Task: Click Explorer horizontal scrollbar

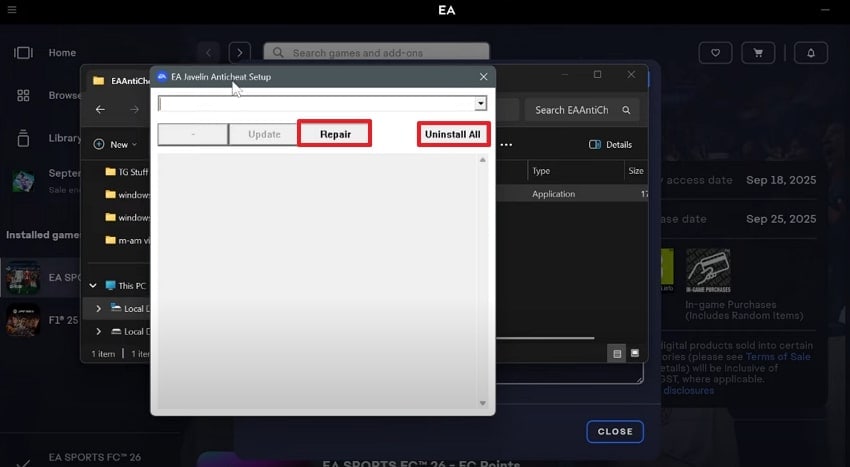Action: click(x=545, y=338)
